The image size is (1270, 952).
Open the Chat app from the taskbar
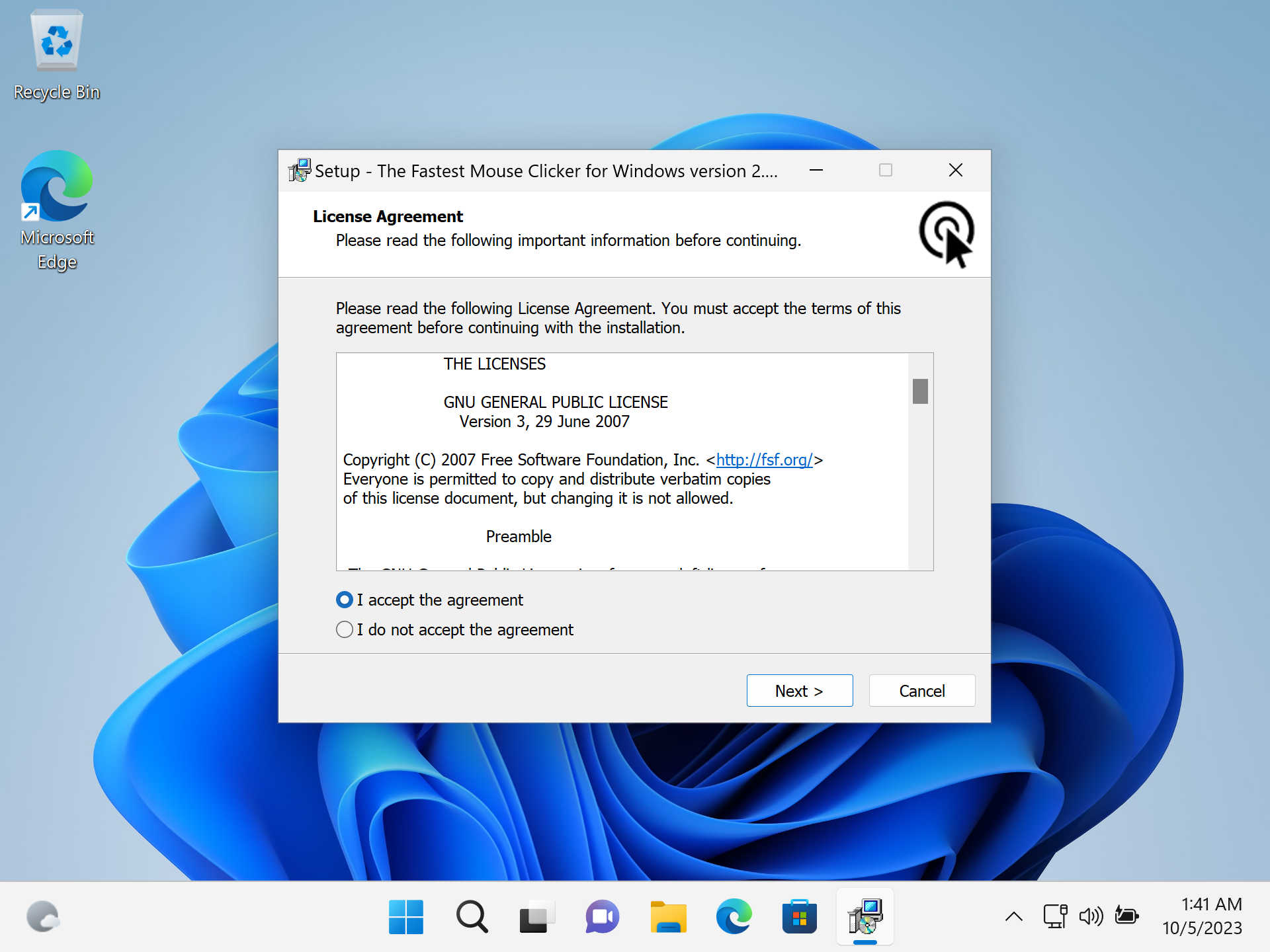tap(602, 917)
